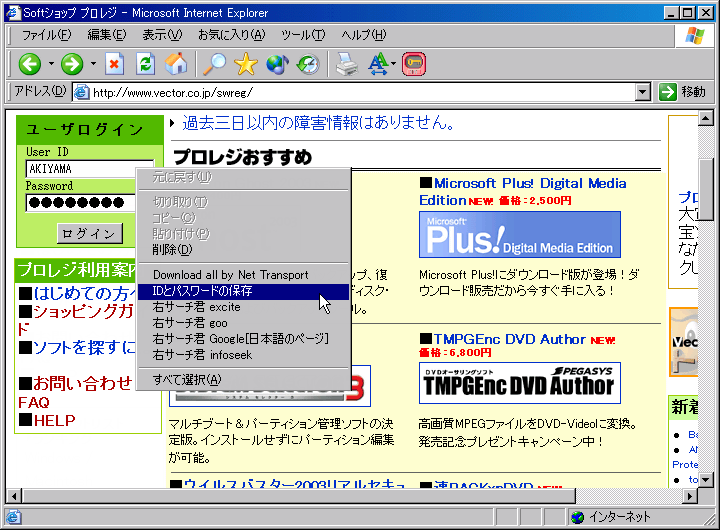The height and width of the screenshot is (530, 720).
Task: Open the Back history dropdown arrow
Action: [x=51, y=64]
